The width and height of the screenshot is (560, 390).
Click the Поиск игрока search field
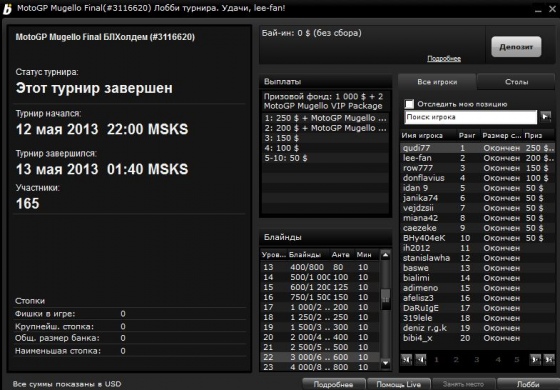471,117
